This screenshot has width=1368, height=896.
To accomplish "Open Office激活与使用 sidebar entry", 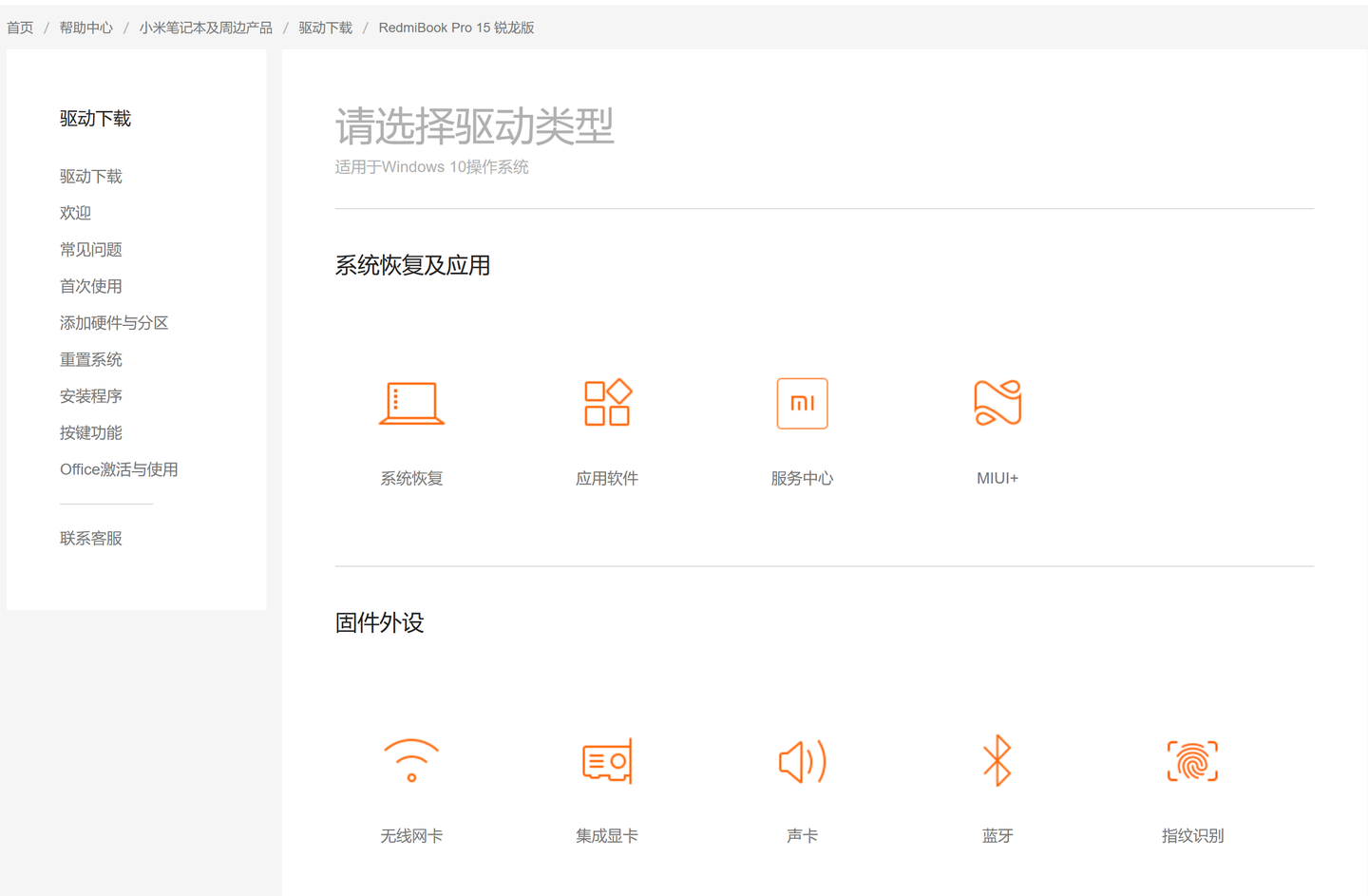I will (119, 469).
